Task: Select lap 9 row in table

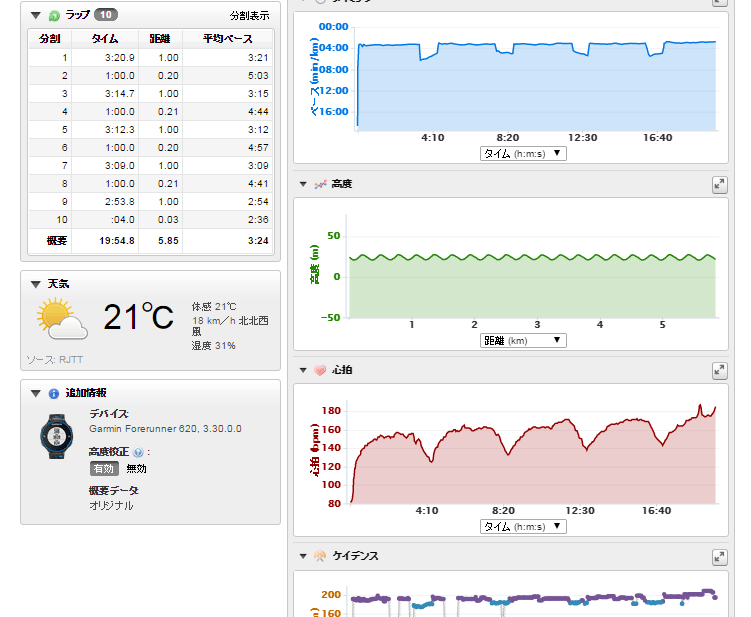Action: click(x=150, y=202)
